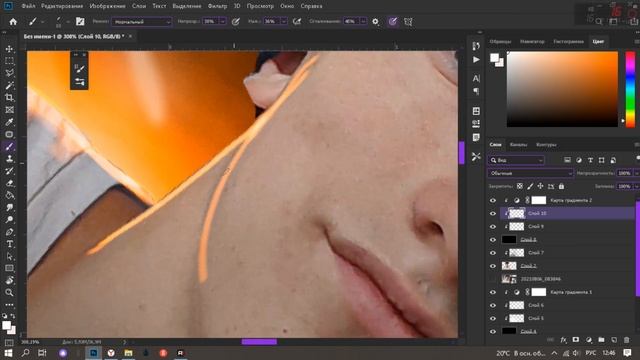Screen dimensions: 640x360
Task: Hide the Слой 10 layer
Action: [x=493, y=213]
